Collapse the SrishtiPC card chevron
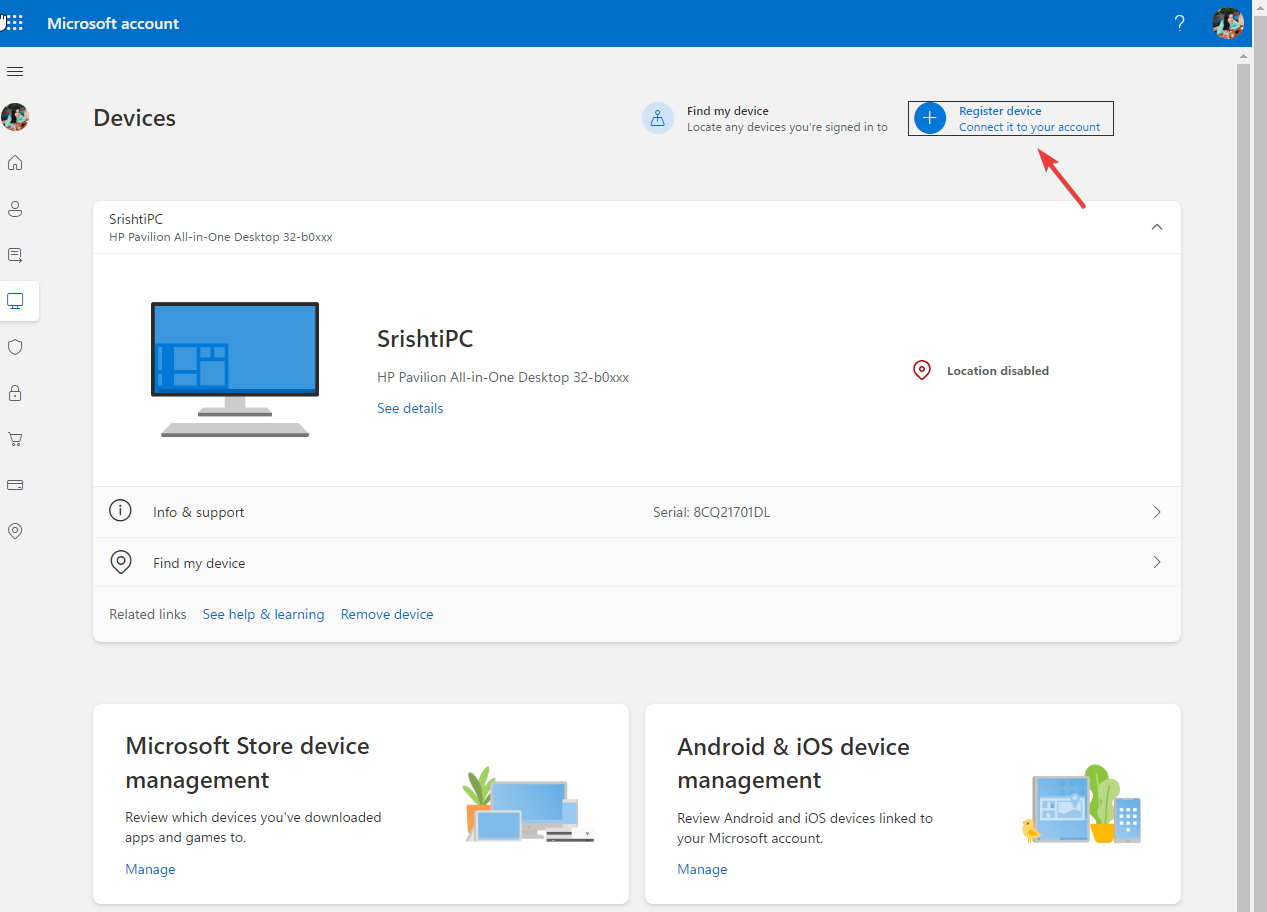 (1157, 227)
